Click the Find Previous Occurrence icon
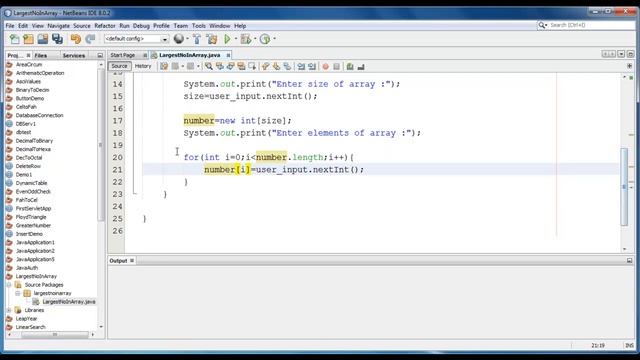Viewport: 640px width, 360px height. coord(220,66)
